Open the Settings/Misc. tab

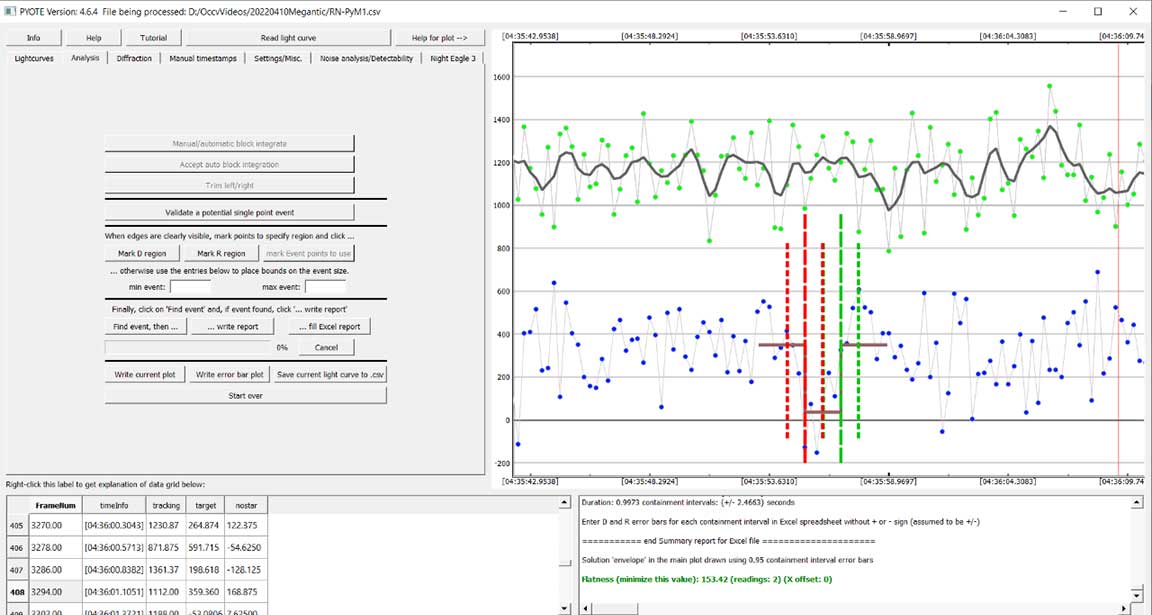pyautogui.click(x=278, y=59)
